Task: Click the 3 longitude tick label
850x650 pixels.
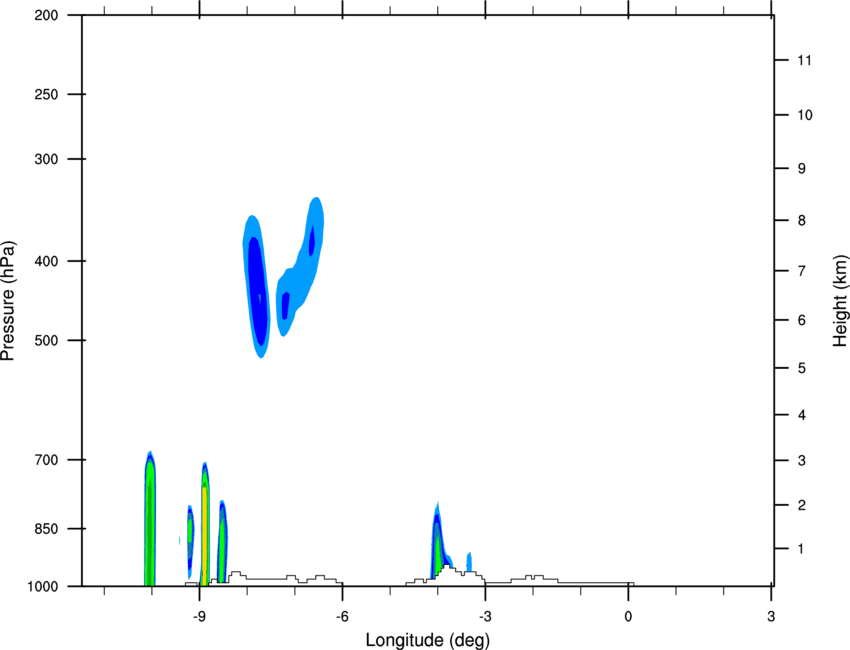Action: pos(771,617)
